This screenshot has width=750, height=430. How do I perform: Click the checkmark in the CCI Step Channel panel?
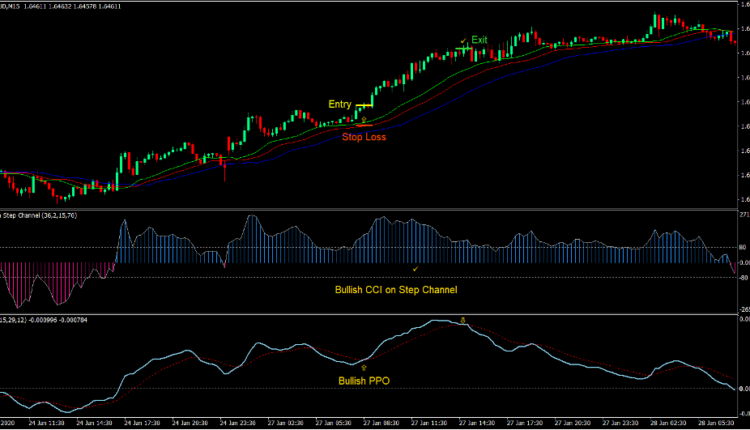(415, 269)
